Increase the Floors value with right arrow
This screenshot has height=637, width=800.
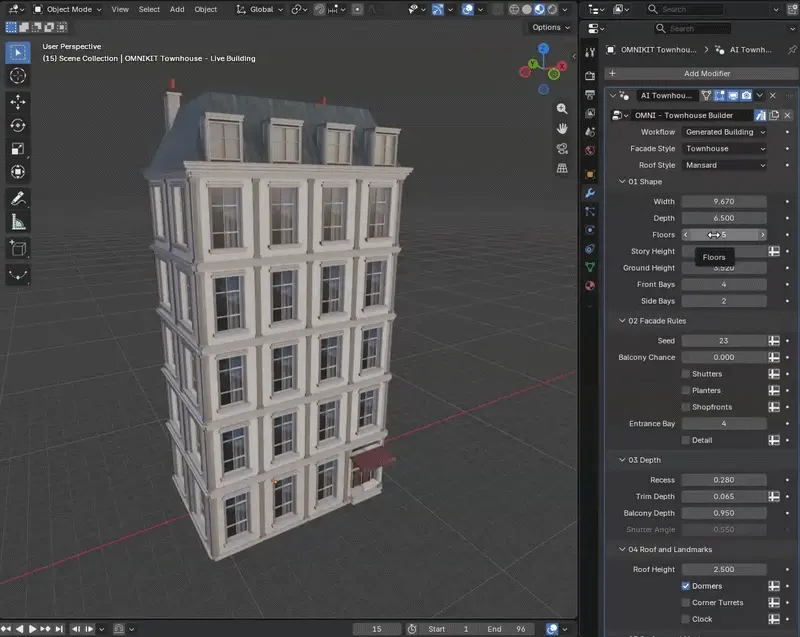pos(763,235)
